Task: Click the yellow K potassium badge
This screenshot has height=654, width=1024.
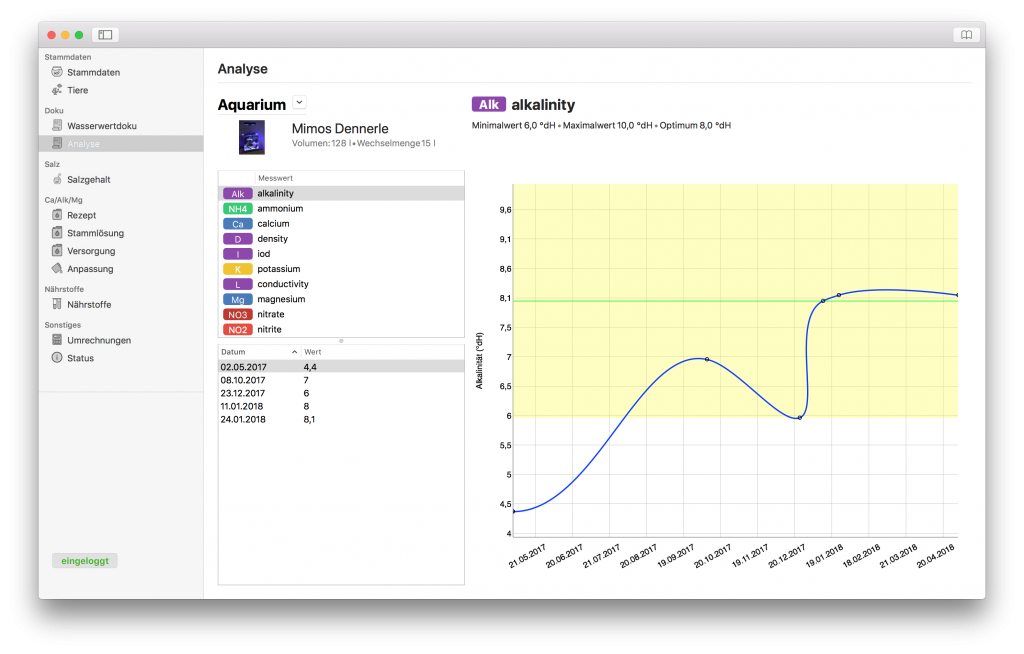Action: click(x=237, y=269)
